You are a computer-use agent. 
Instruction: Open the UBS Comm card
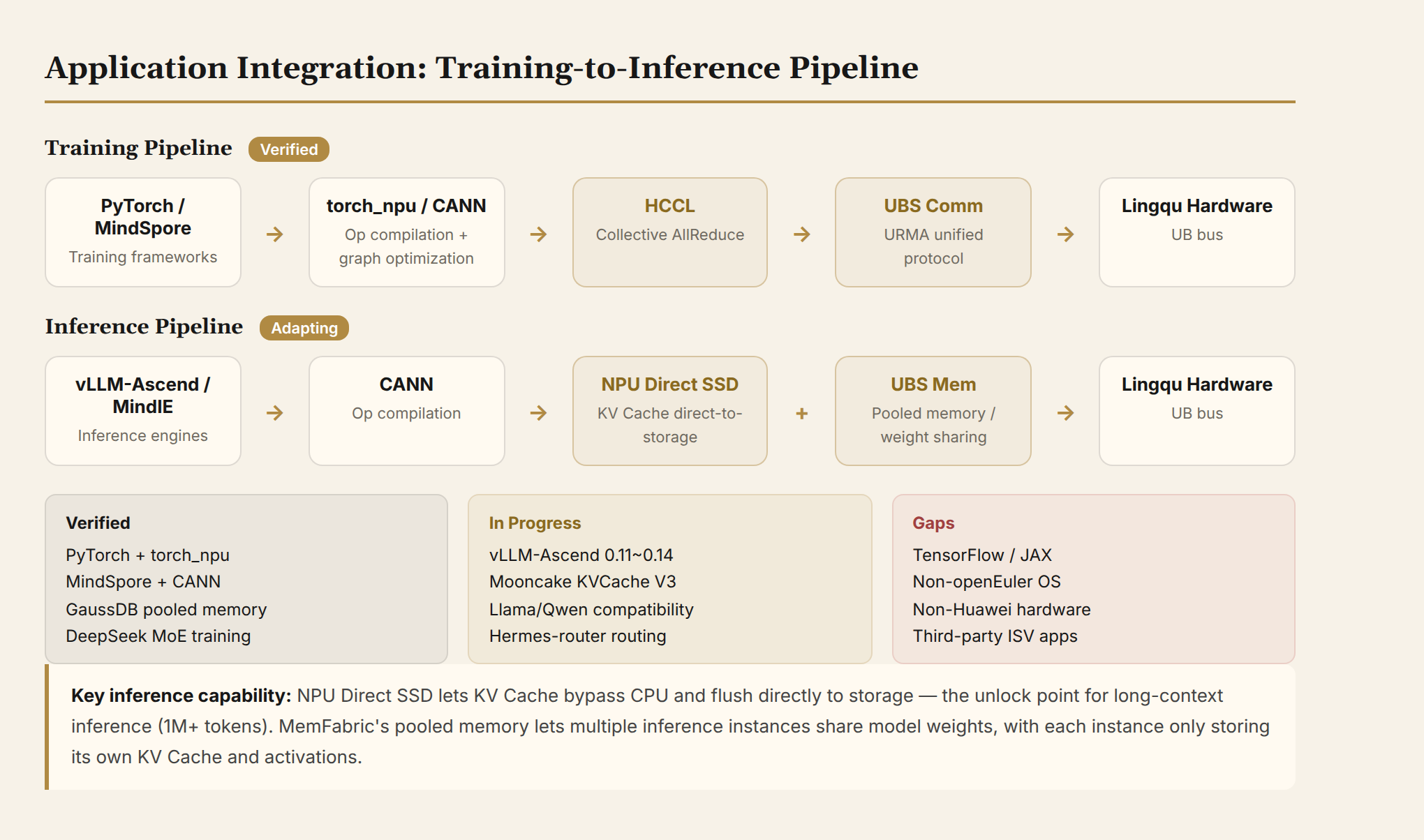click(x=933, y=232)
